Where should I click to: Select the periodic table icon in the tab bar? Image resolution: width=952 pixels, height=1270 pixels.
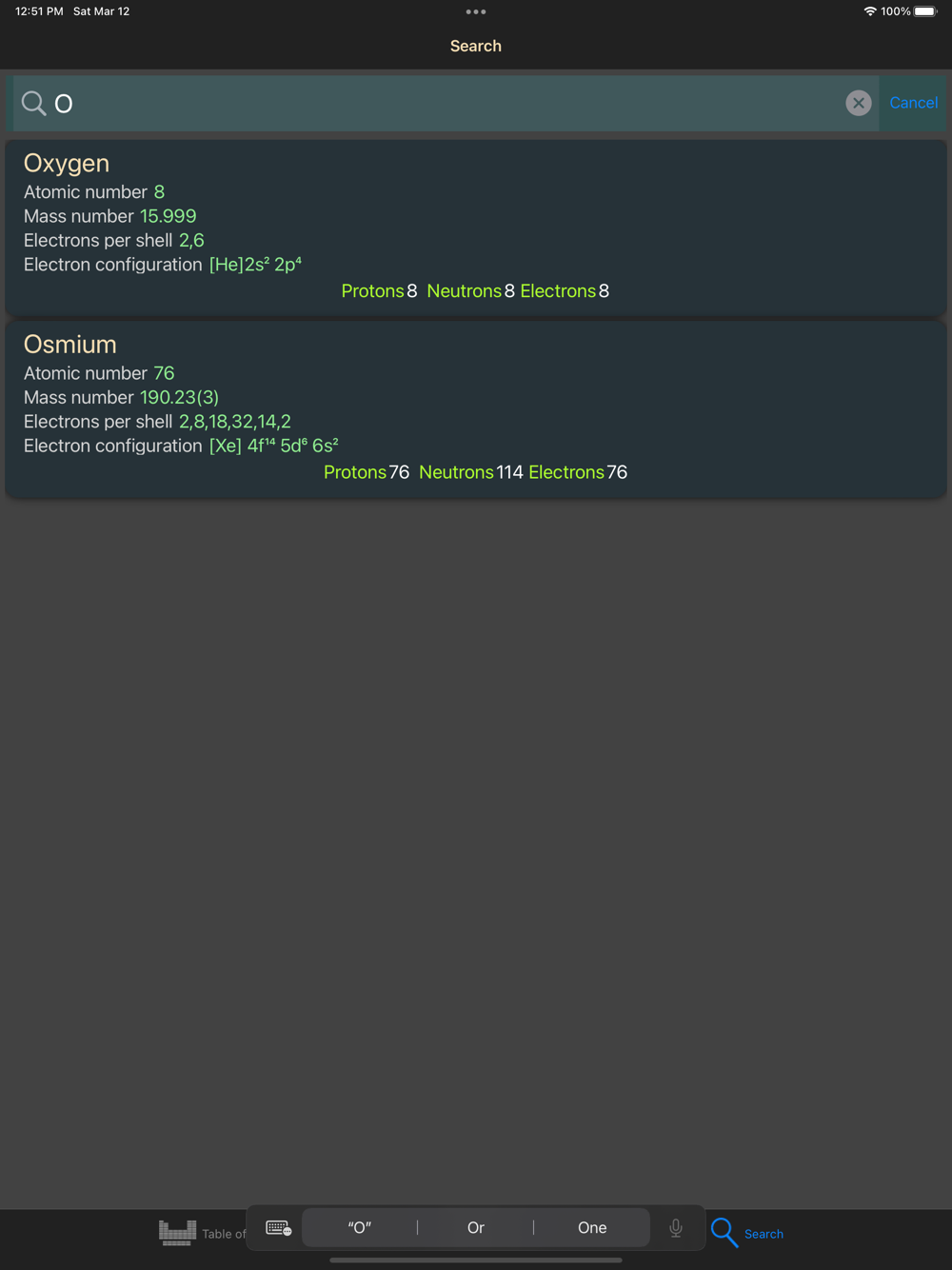point(177,1233)
